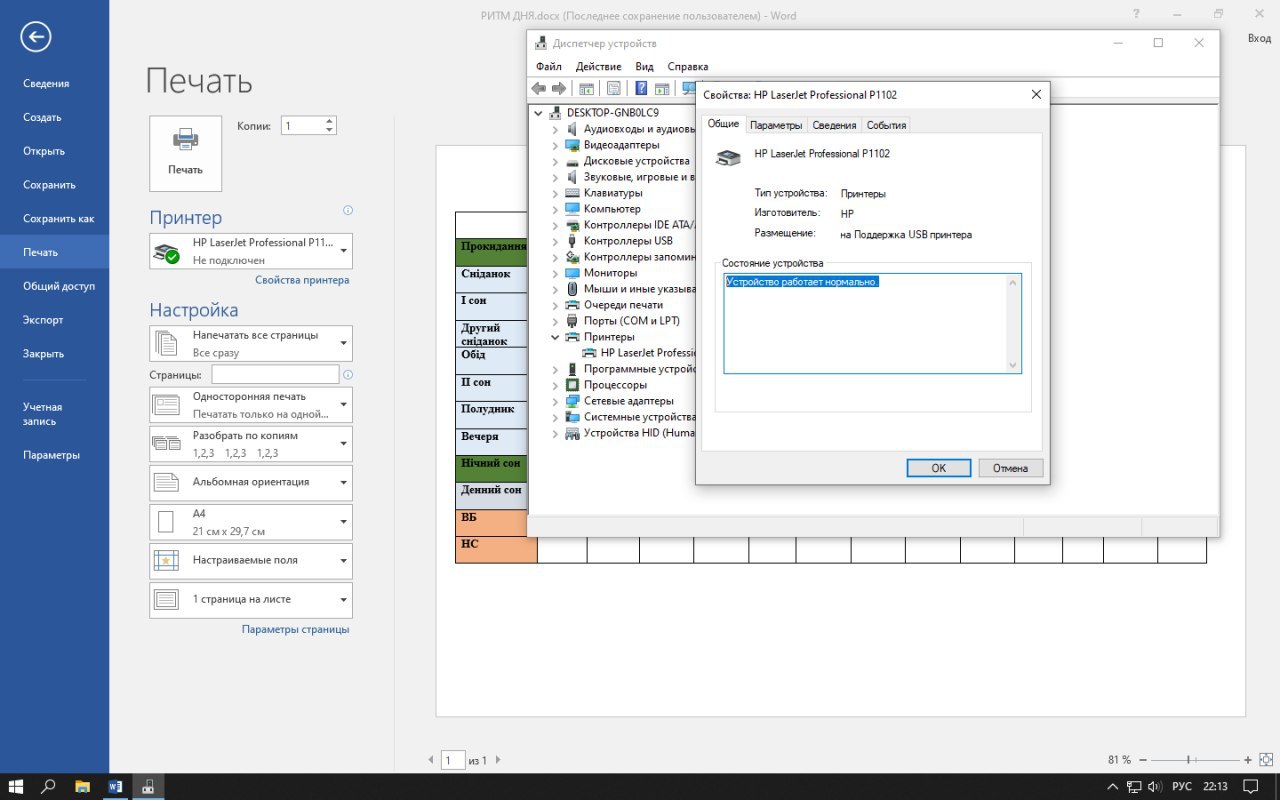
Task: Click Forward arrow in Device Manager toolbar
Action: (x=559, y=89)
